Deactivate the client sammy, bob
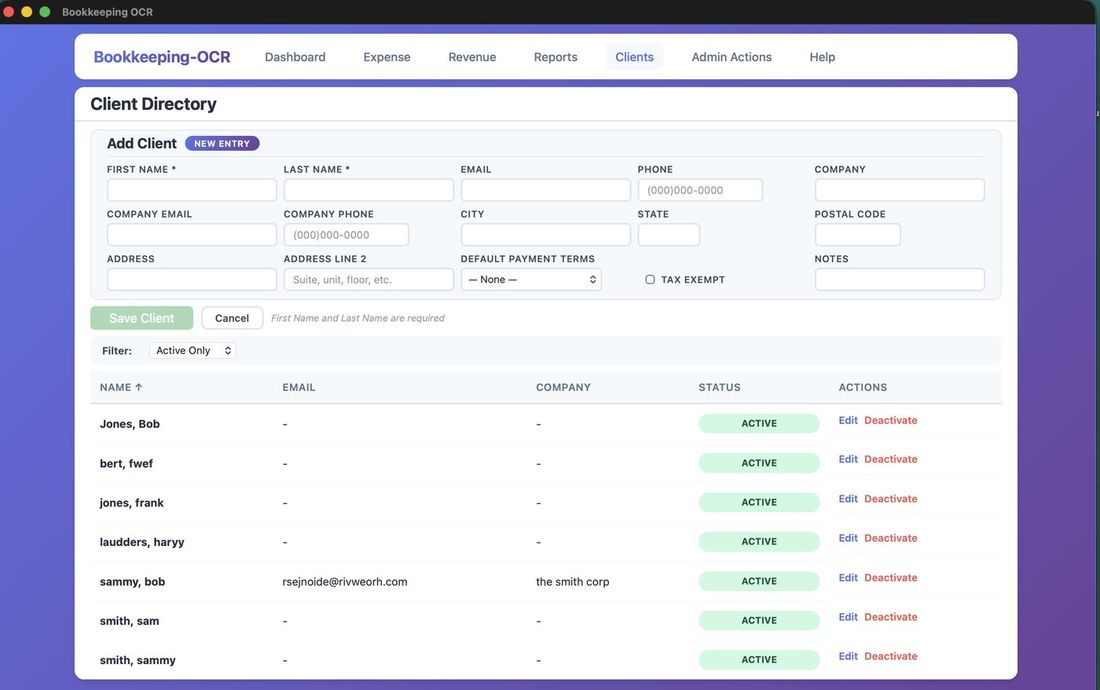The height and width of the screenshot is (690, 1100). point(890,578)
